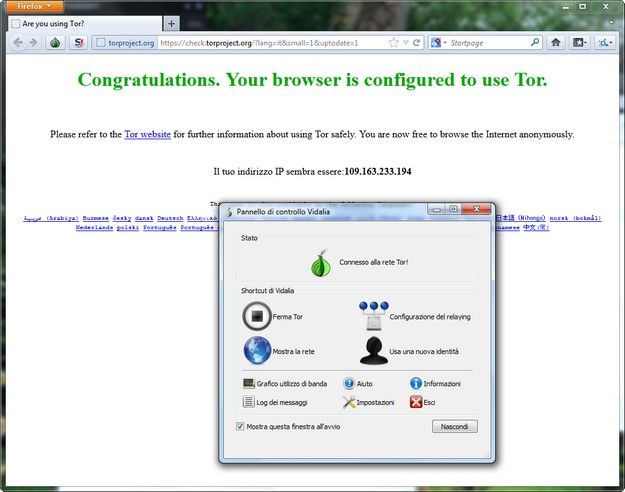This screenshot has width=625, height=492.
Task: Switch language to Chinese link
Action: point(536,227)
